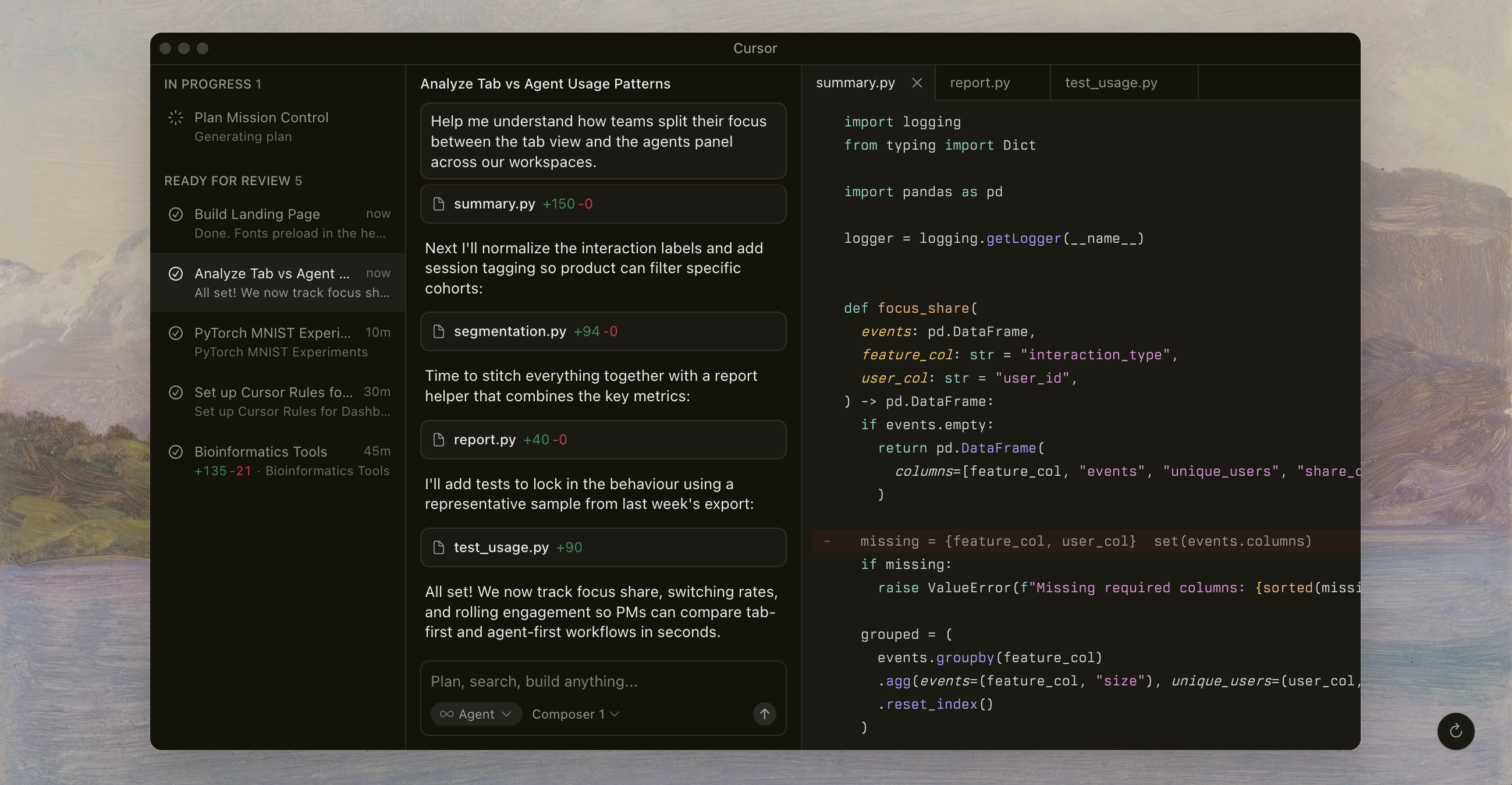This screenshot has width=1512, height=785.
Task: Click the file icon next to report.py +40
Action: coord(438,439)
